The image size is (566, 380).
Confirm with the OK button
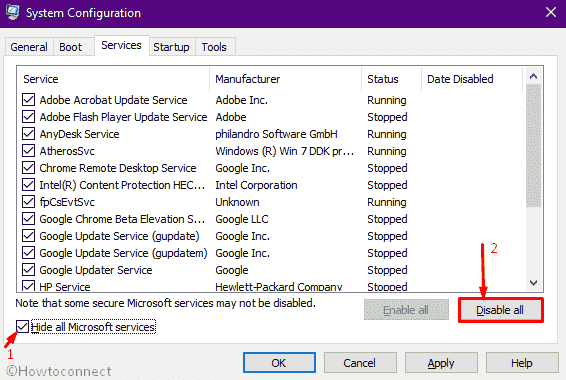tap(279, 363)
